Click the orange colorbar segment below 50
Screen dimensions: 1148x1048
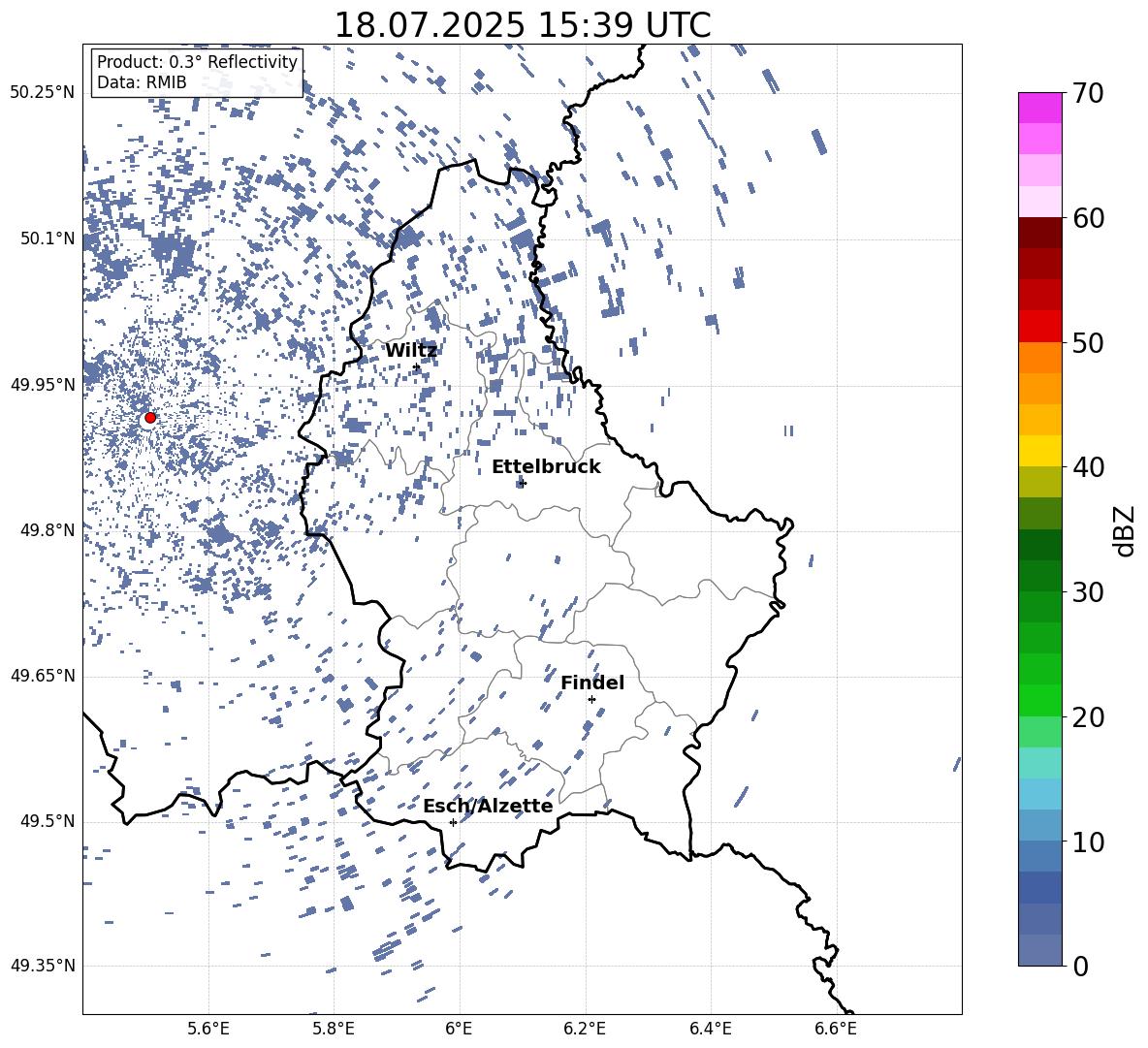1039,358
